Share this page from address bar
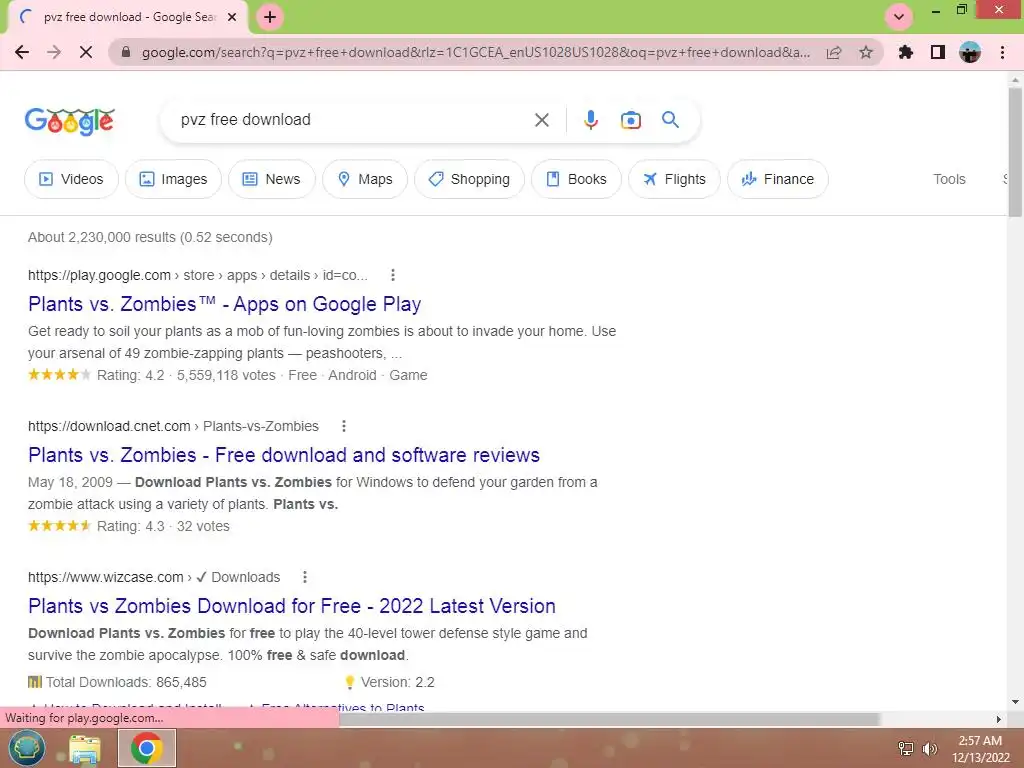This screenshot has height=768, width=1024. 834,53
